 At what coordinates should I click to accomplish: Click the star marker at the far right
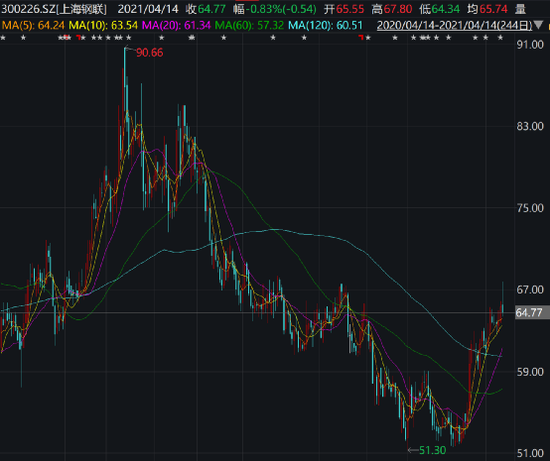point(500,38)
